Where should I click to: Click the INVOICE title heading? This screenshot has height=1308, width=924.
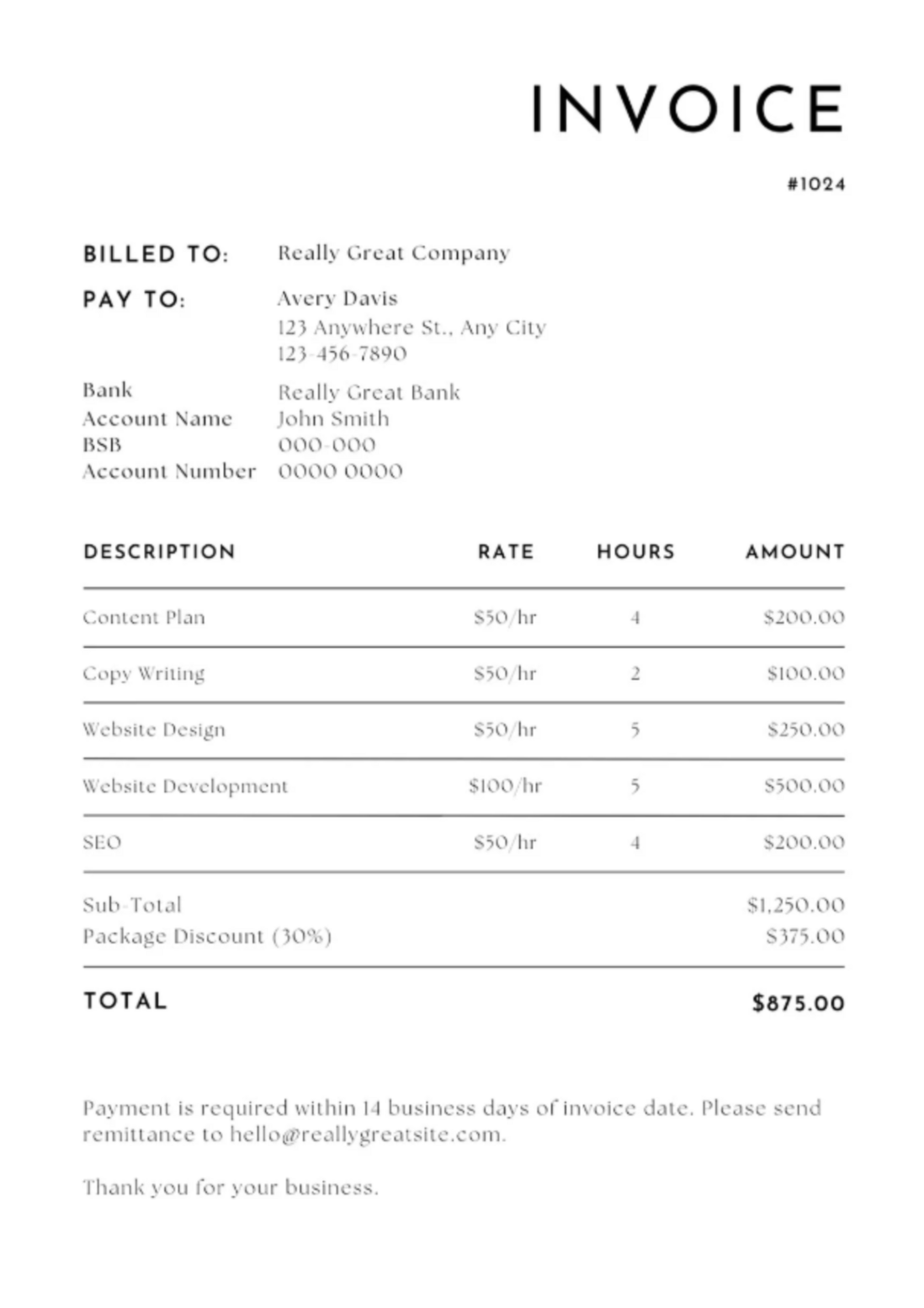pos(687,109)
